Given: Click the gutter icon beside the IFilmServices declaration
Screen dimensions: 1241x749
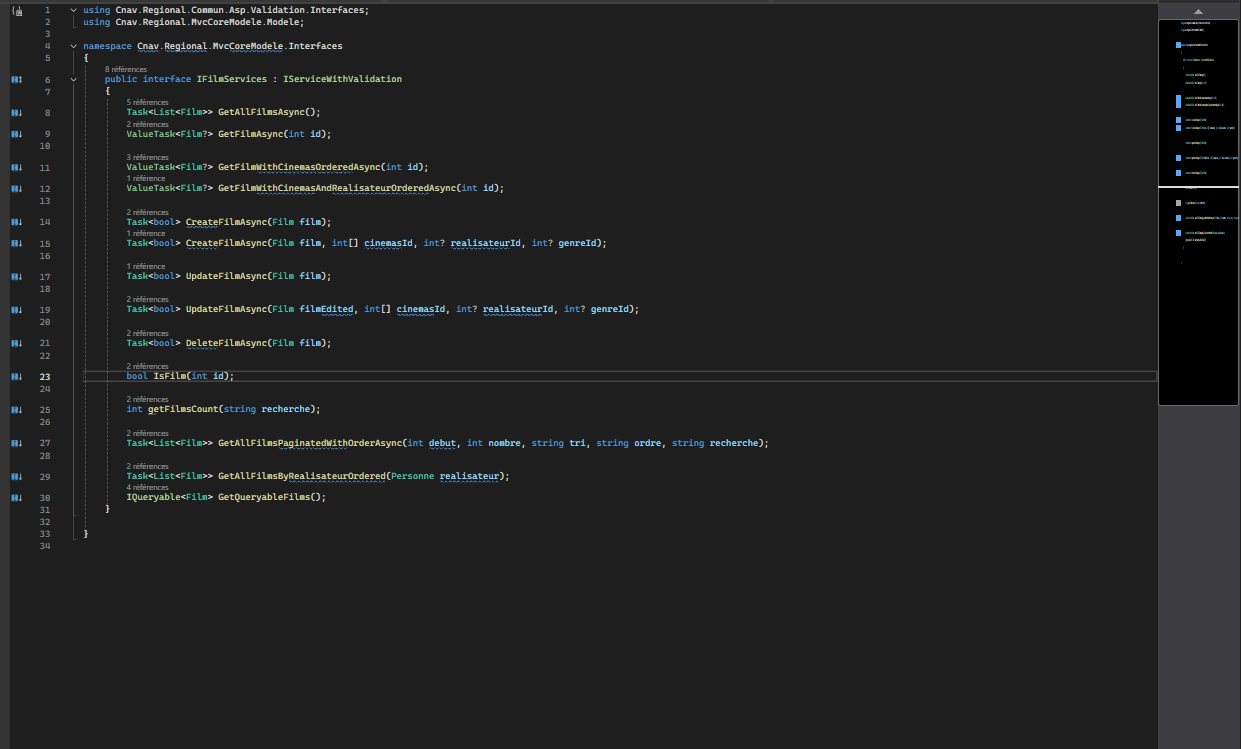Looking at the screenshot, I should click(x=15, y=79).
